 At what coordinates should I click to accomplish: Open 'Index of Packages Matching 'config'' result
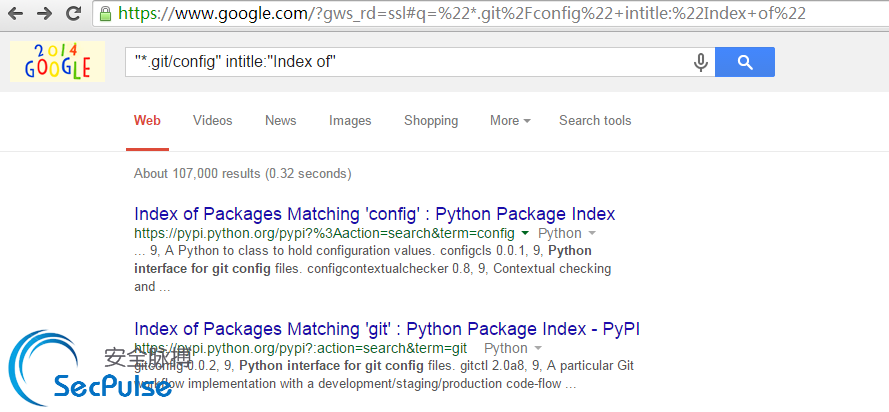pos(375,214)
